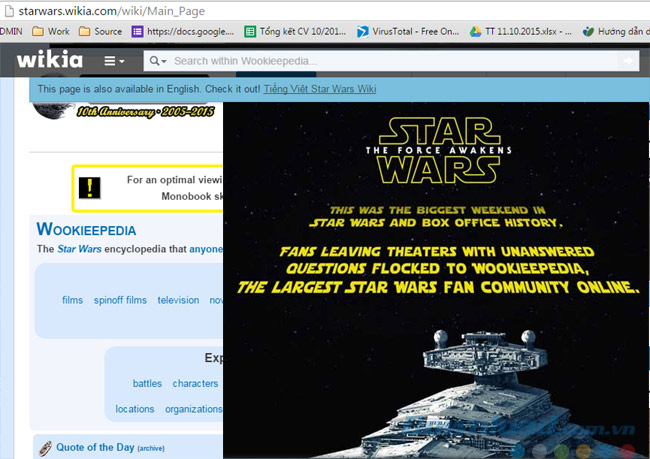650x459 pixels.
Task: Click the page icon in the address bar
Action: pos(9,11)
